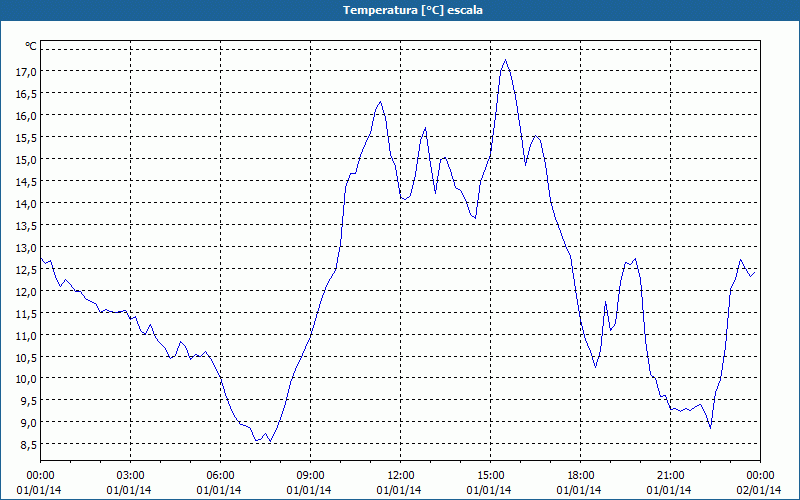
Task: Click the 21:00 time axis label
Action: [x=670, y=476]
